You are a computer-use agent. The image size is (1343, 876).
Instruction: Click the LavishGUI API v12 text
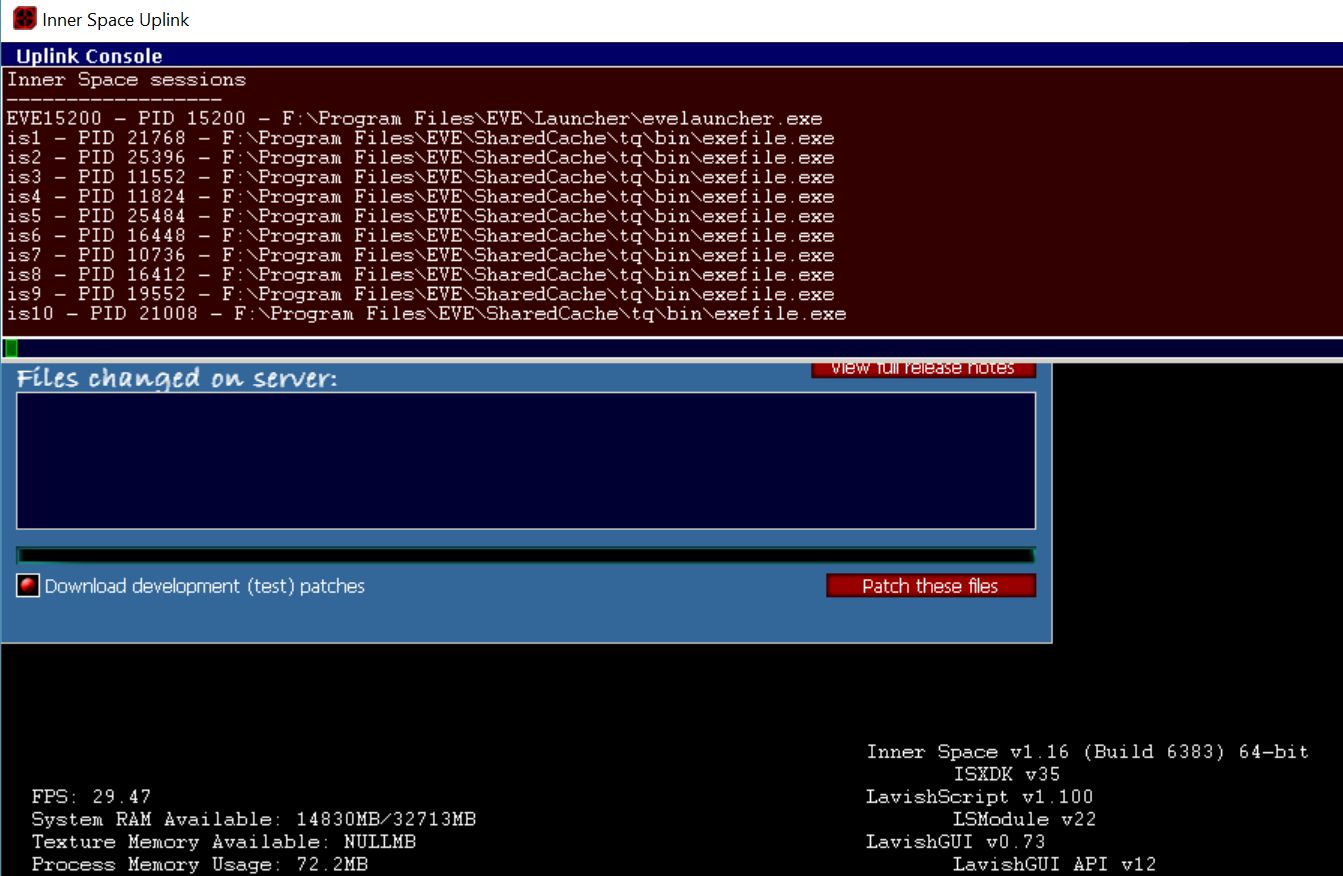pos(1054,865)
